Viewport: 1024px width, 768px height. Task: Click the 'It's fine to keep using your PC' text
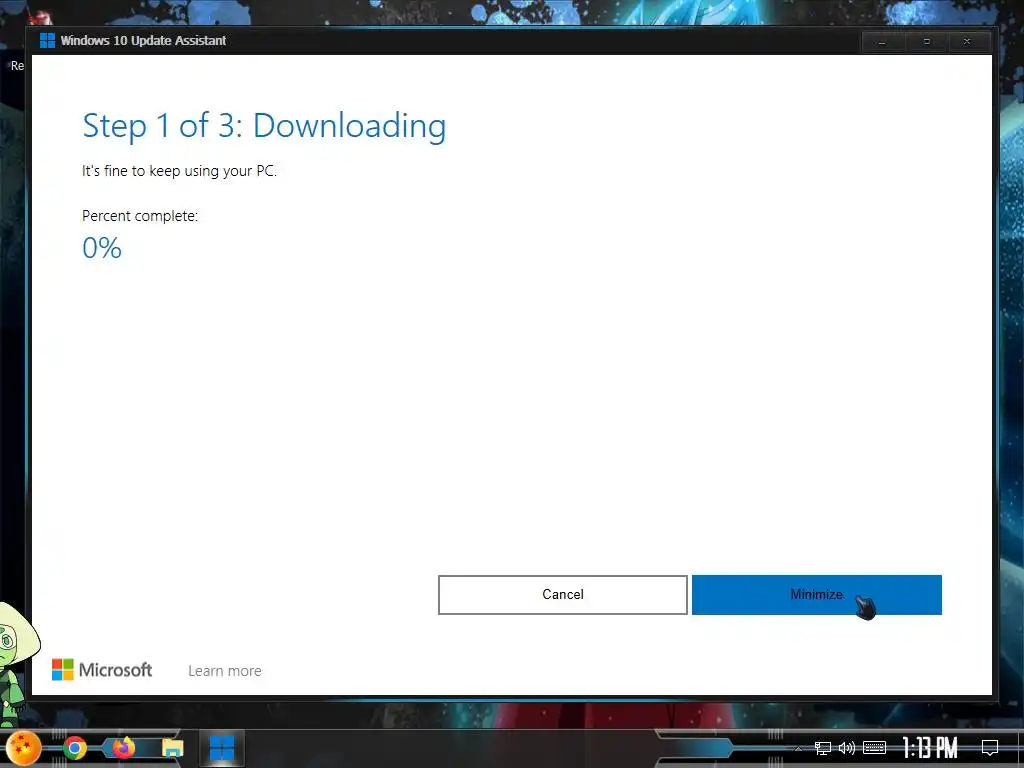180,171
